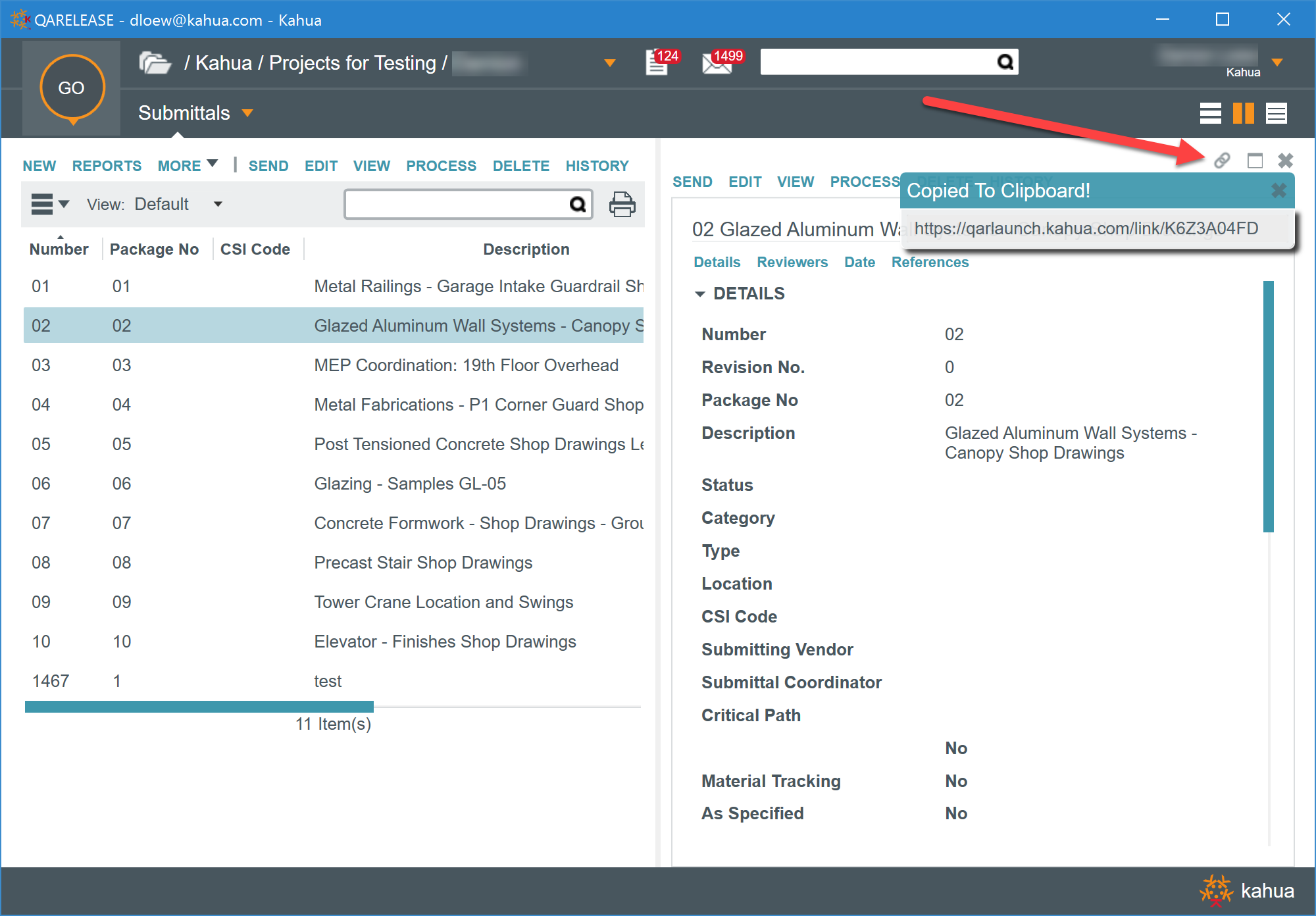This screenshot has height=916, width=1316.
Task: Select the split two-column layout icon
Action: (1243, 113)
